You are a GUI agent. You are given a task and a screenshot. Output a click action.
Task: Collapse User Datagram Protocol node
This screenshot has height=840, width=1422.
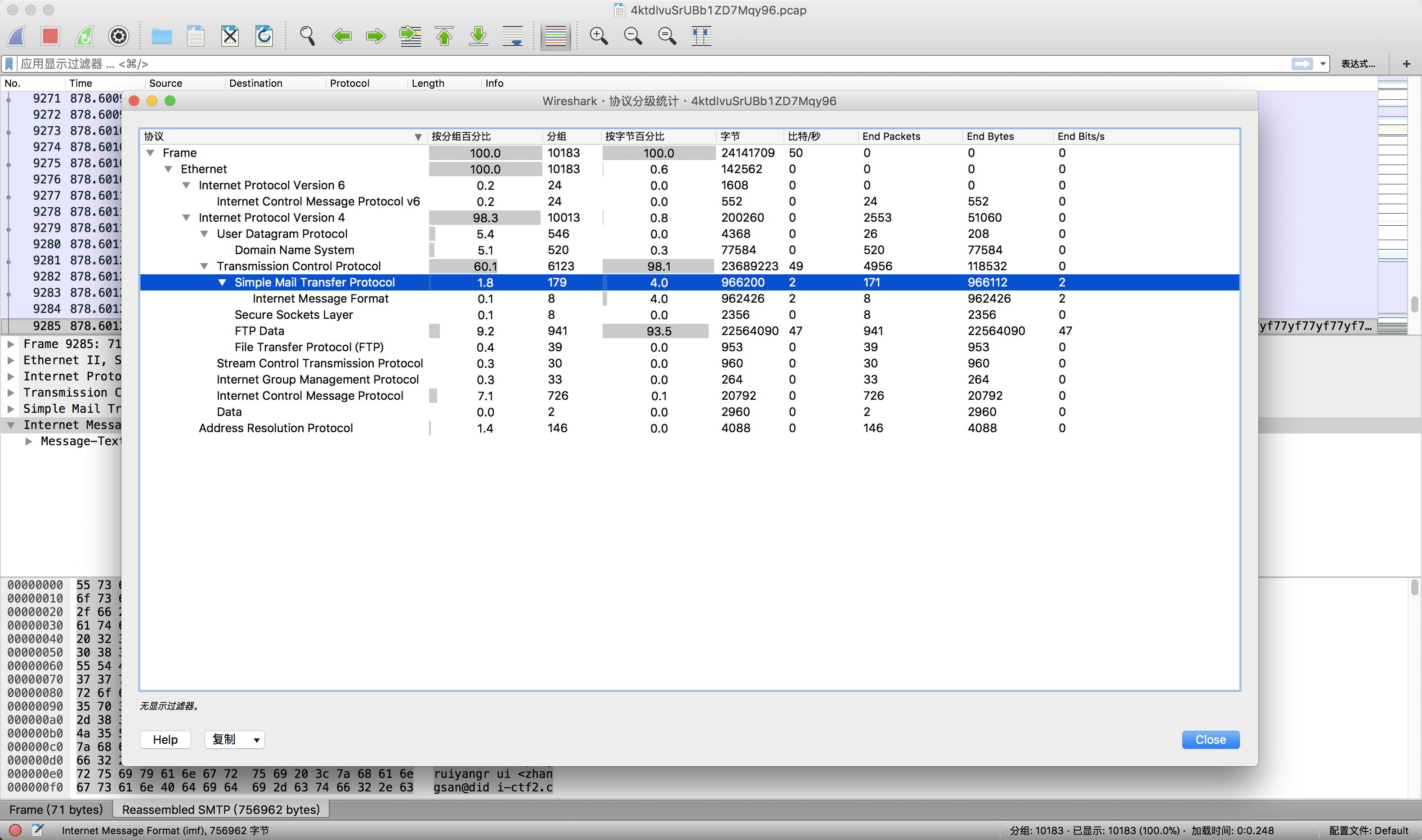204,234
